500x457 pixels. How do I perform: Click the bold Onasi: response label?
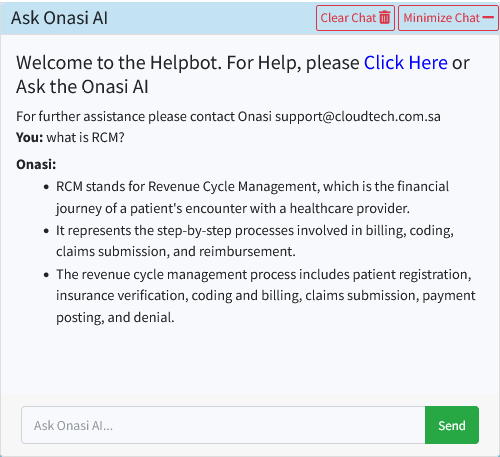point(36,164)
